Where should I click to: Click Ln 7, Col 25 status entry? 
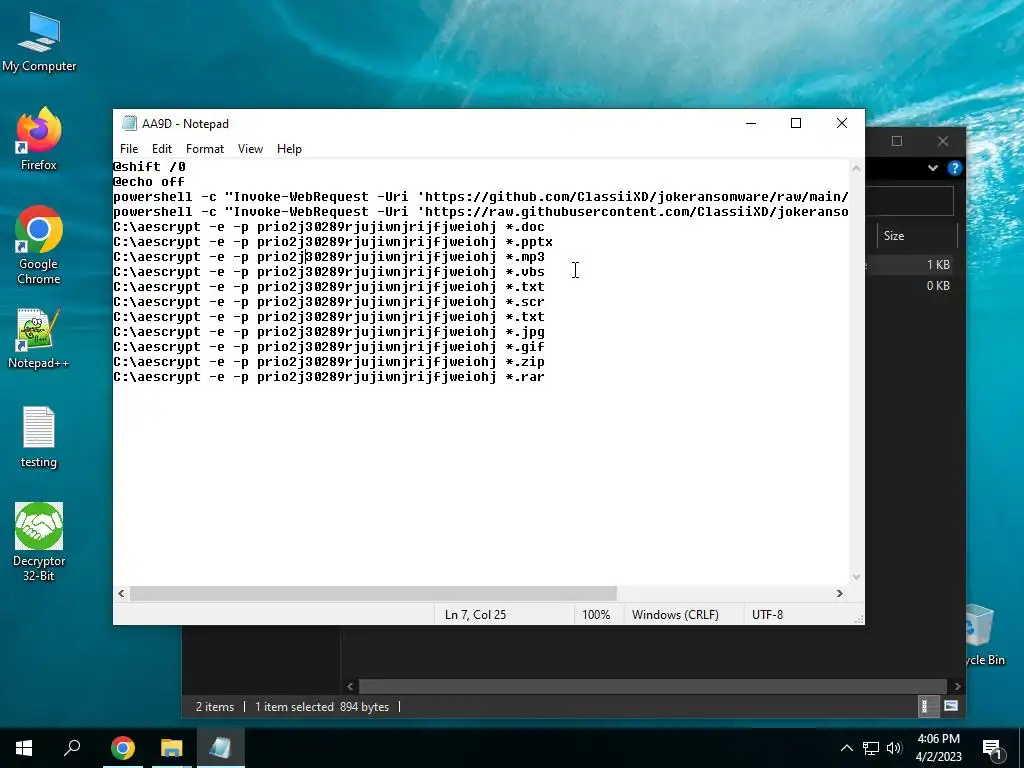coord(475,615)
